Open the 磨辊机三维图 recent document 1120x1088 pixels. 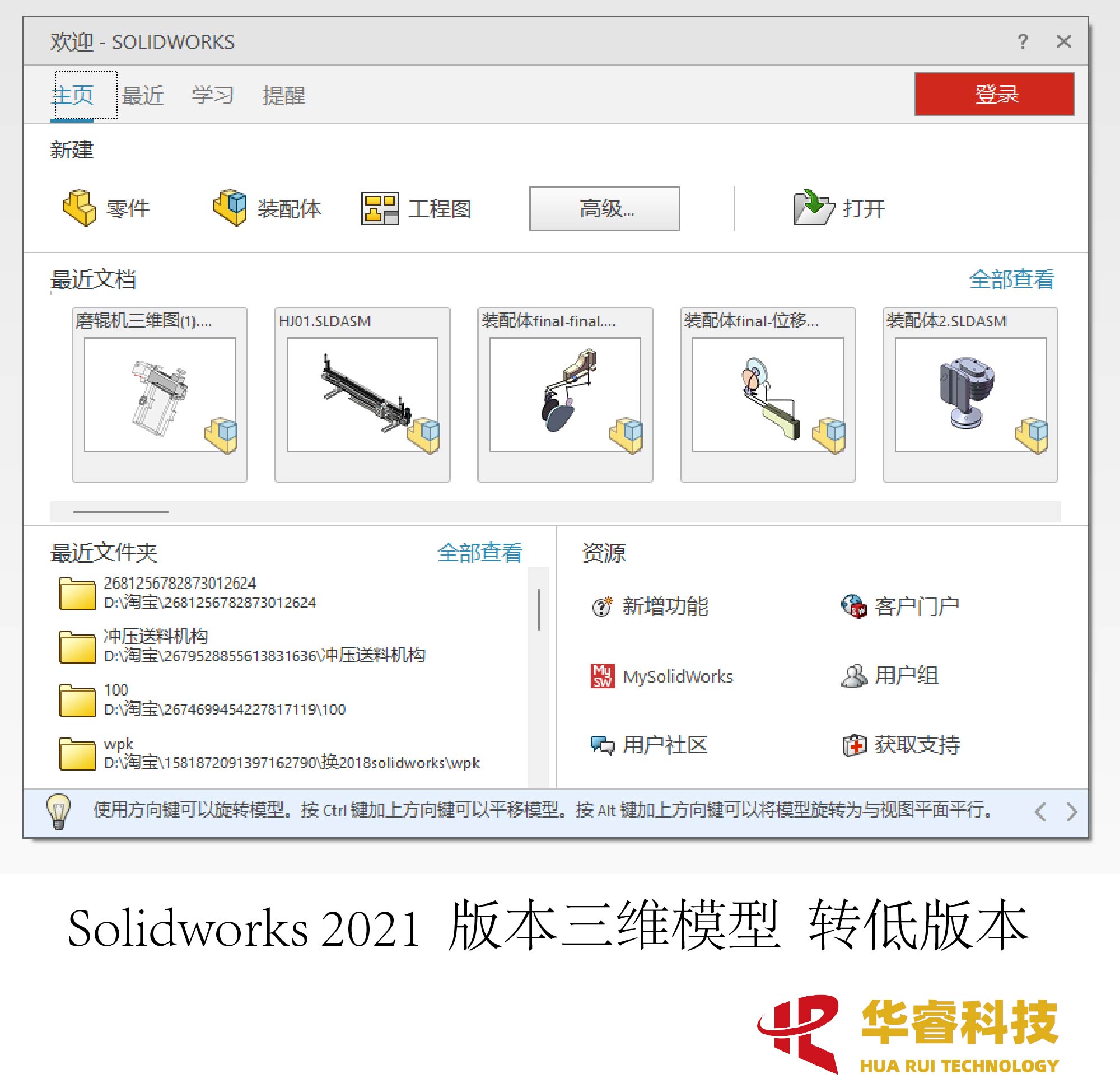150,390
